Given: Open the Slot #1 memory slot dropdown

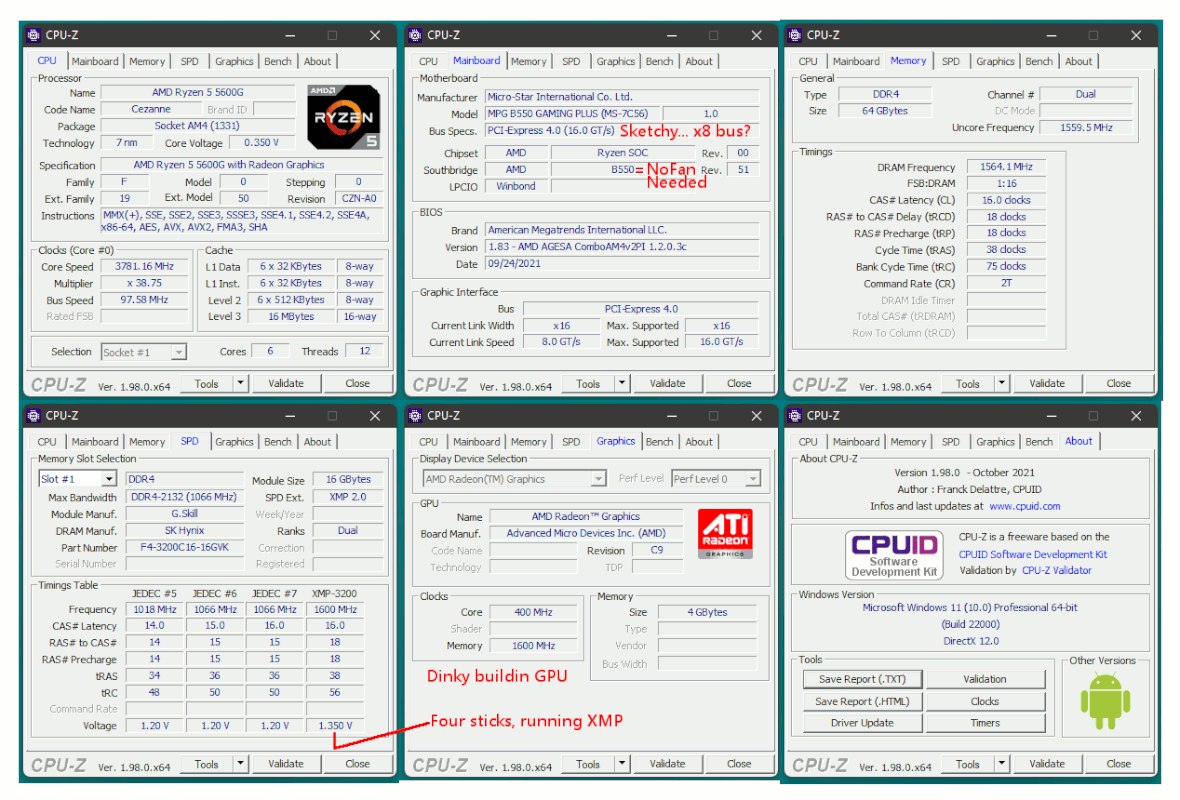Looking at the screenshot, I should (x=109, y=479).
